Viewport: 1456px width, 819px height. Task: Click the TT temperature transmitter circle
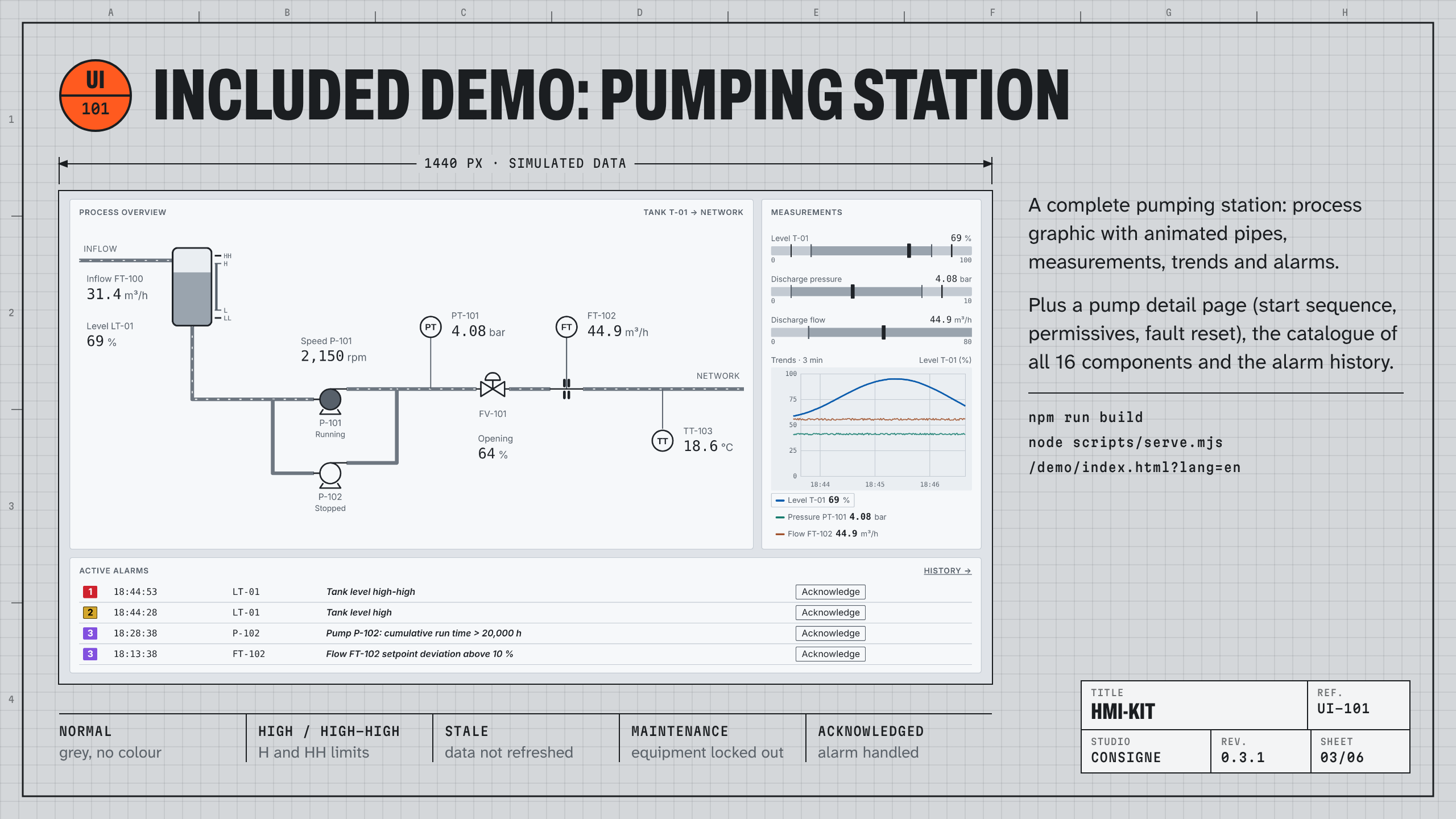[663, 441]
